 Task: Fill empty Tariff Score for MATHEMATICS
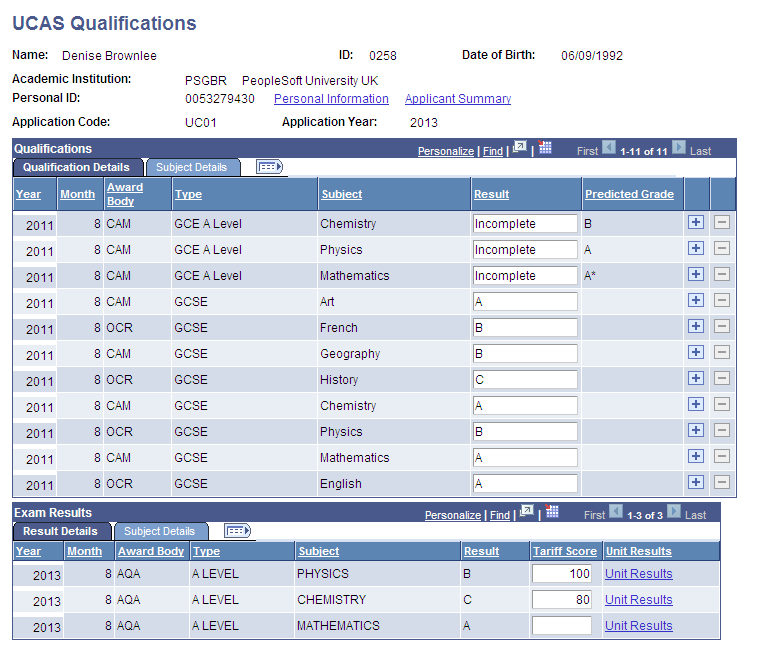pos(562,626)
